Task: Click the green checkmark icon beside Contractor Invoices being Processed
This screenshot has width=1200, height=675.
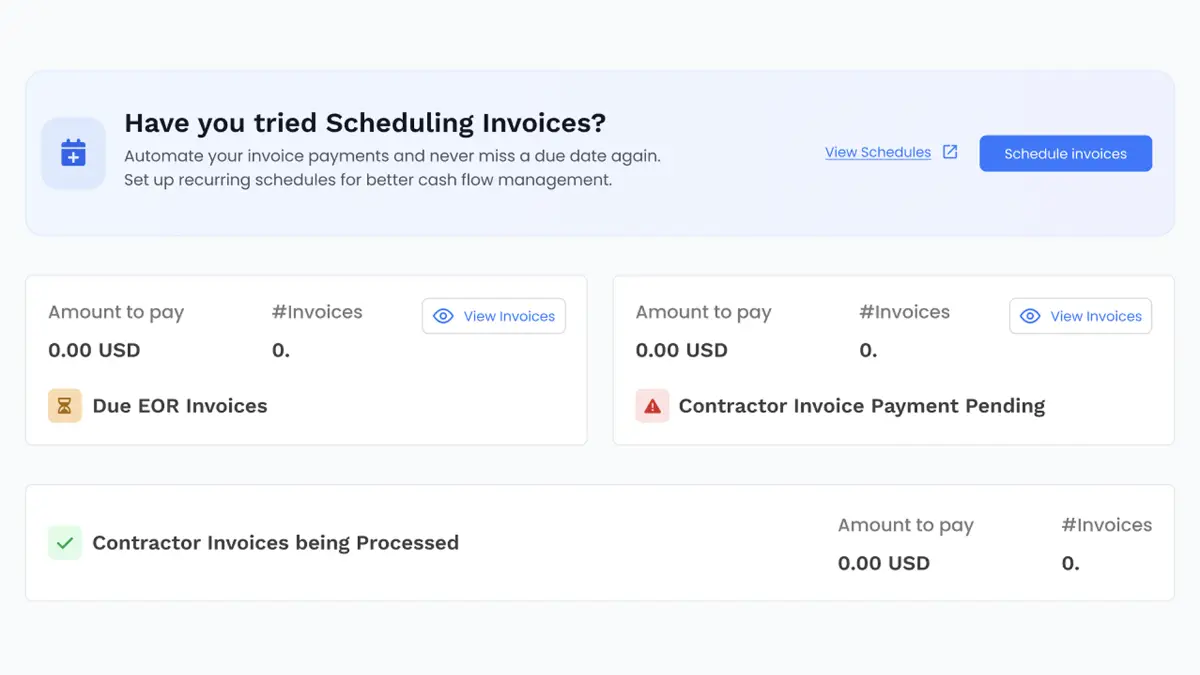Action: click(65, 543)
